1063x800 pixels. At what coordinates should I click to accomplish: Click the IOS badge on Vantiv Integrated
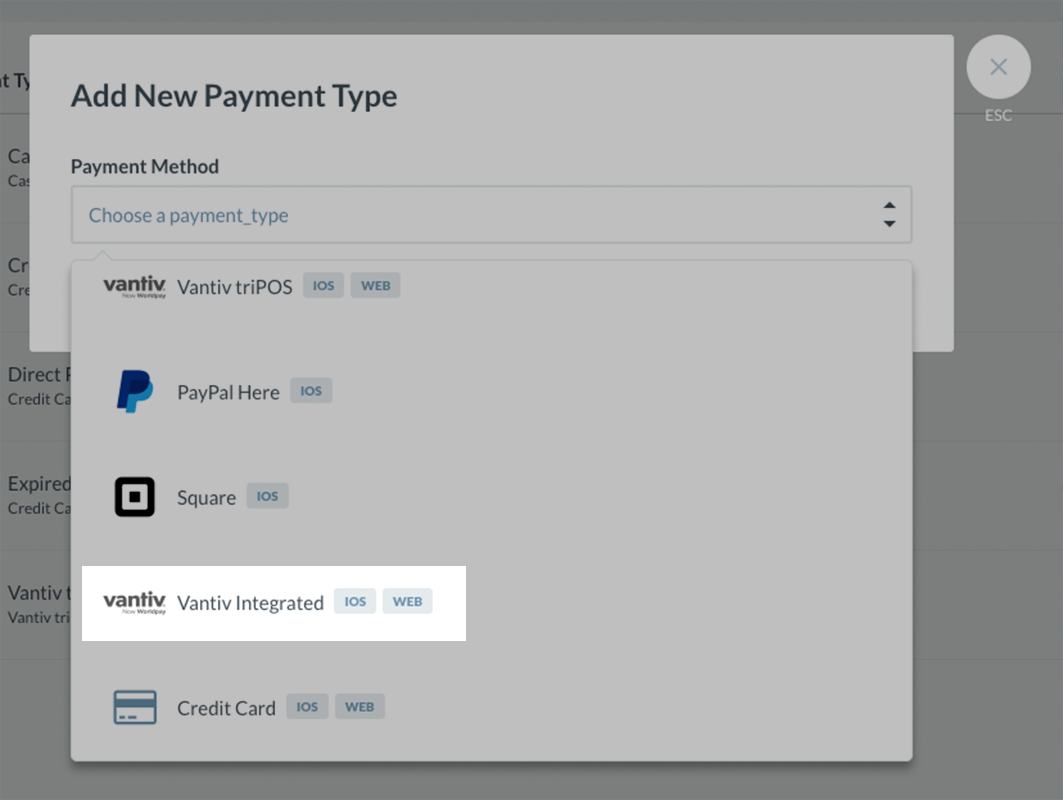[x=355, y=601]
